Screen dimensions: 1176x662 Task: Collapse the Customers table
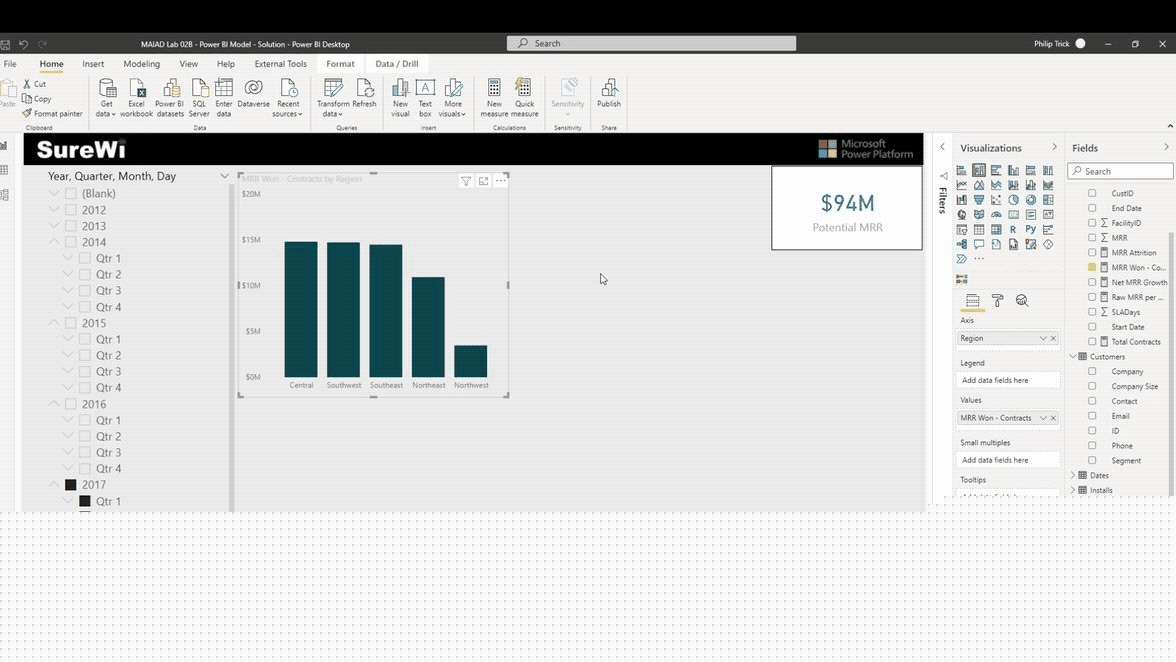coord(1073,357)
